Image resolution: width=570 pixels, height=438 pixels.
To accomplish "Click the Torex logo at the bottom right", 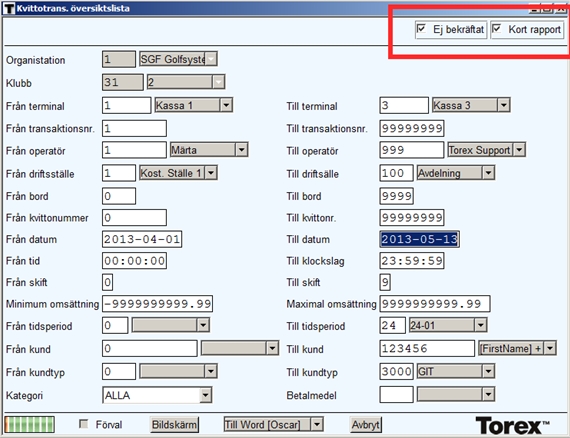I will [512, 425].
